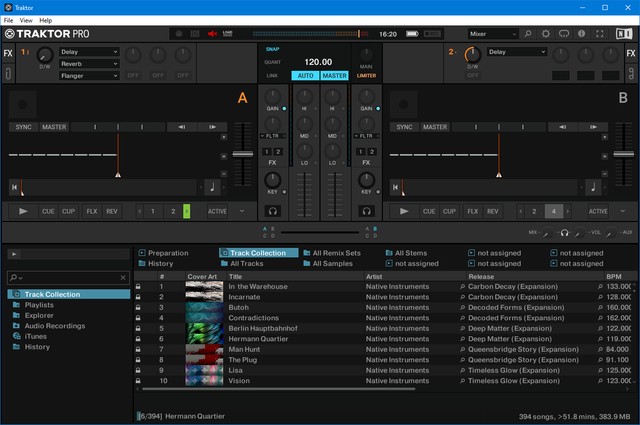Skip Deck A to track start

15,187
